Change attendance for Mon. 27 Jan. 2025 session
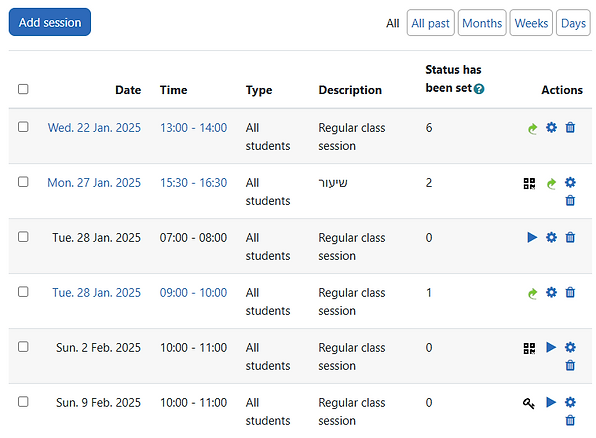Image resolution: width=596 pixels, height=438 pixels. pyautogui.click(x=552, y=184)
